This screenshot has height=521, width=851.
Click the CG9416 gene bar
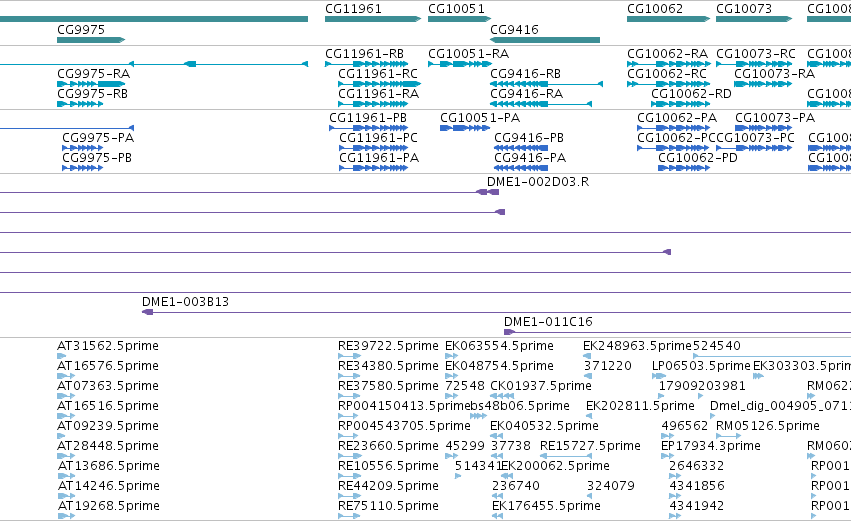click(x=545, y=40)
